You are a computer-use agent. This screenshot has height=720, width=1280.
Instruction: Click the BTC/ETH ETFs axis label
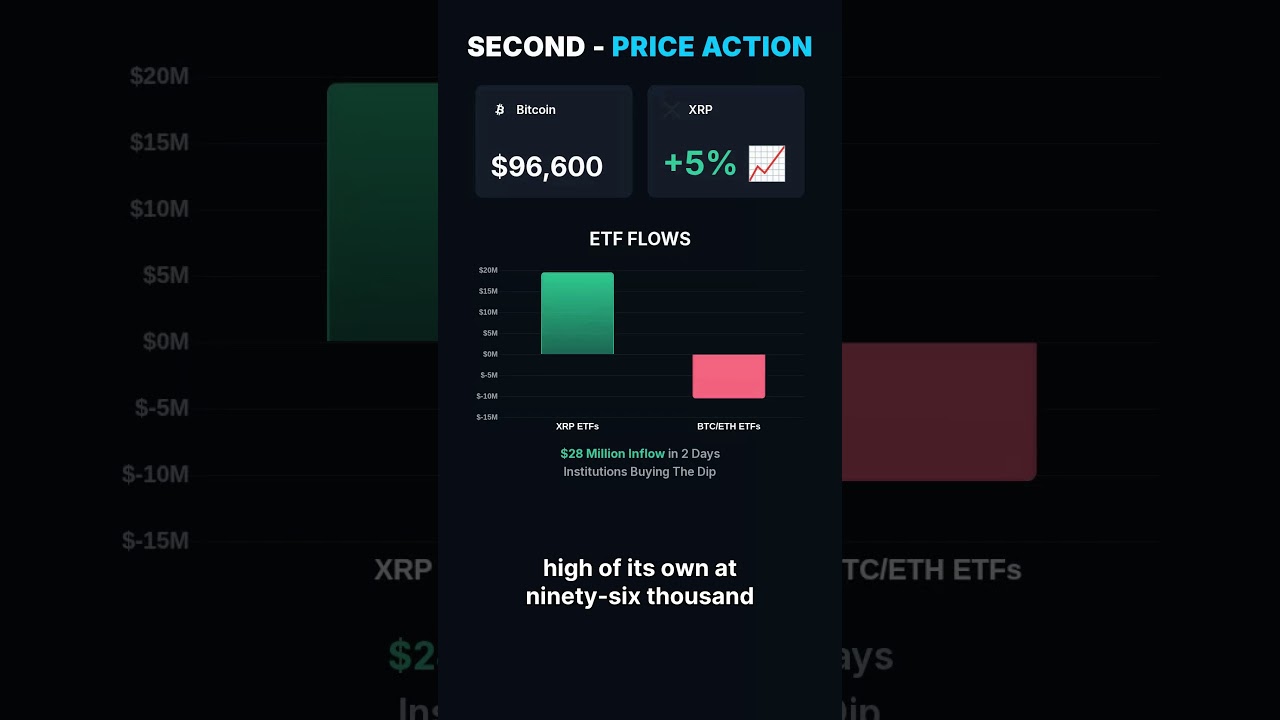(729, 426)
